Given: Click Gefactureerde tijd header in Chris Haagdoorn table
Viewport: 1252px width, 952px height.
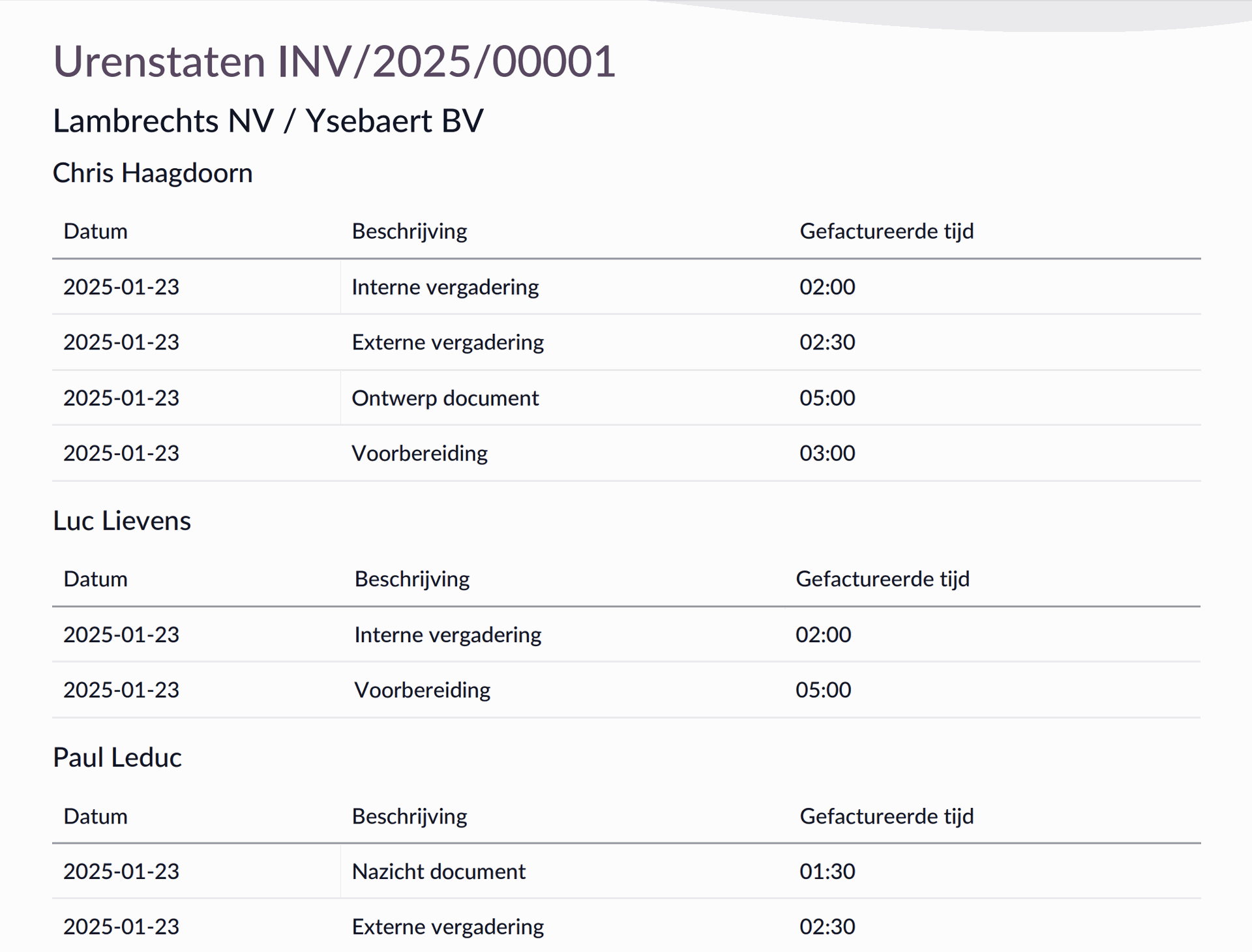Looking at the screenshot, I should (x=886, y=231).
